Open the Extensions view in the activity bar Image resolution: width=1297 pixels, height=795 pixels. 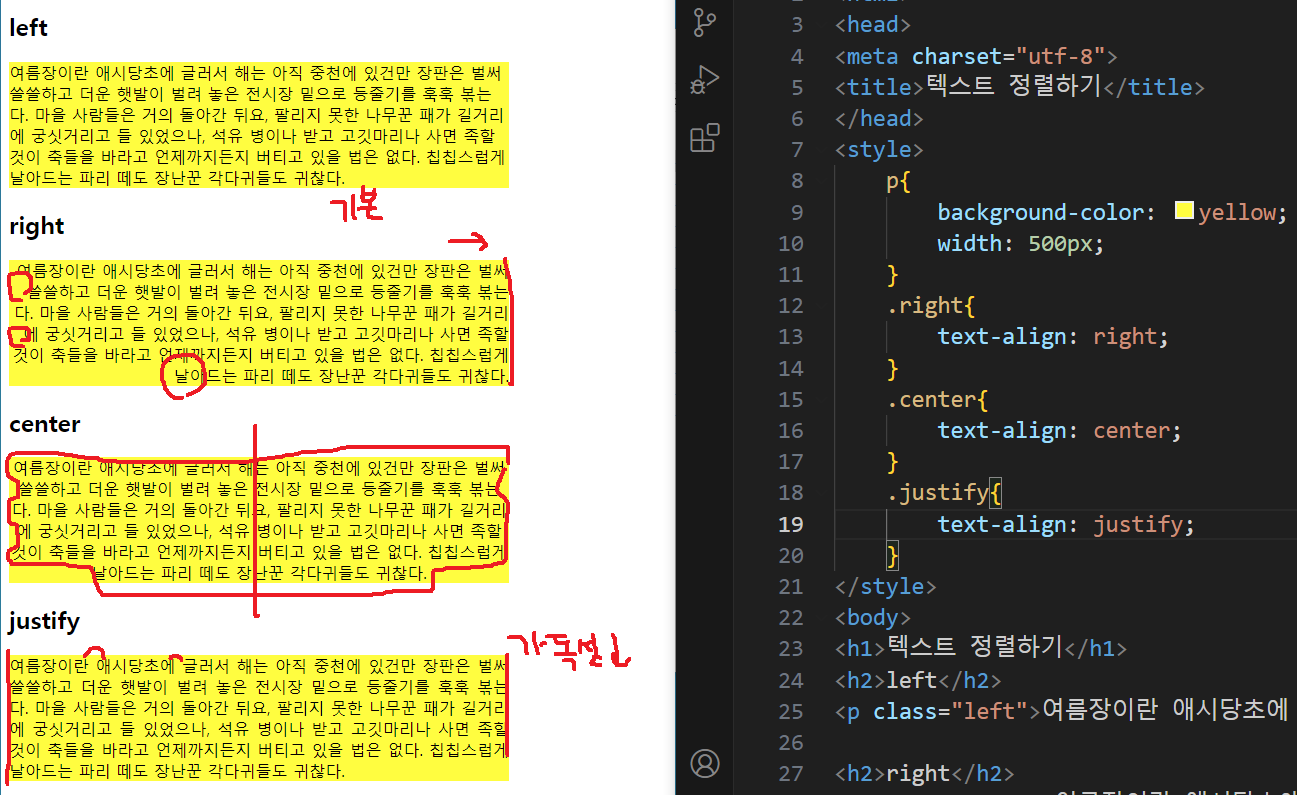705,138
